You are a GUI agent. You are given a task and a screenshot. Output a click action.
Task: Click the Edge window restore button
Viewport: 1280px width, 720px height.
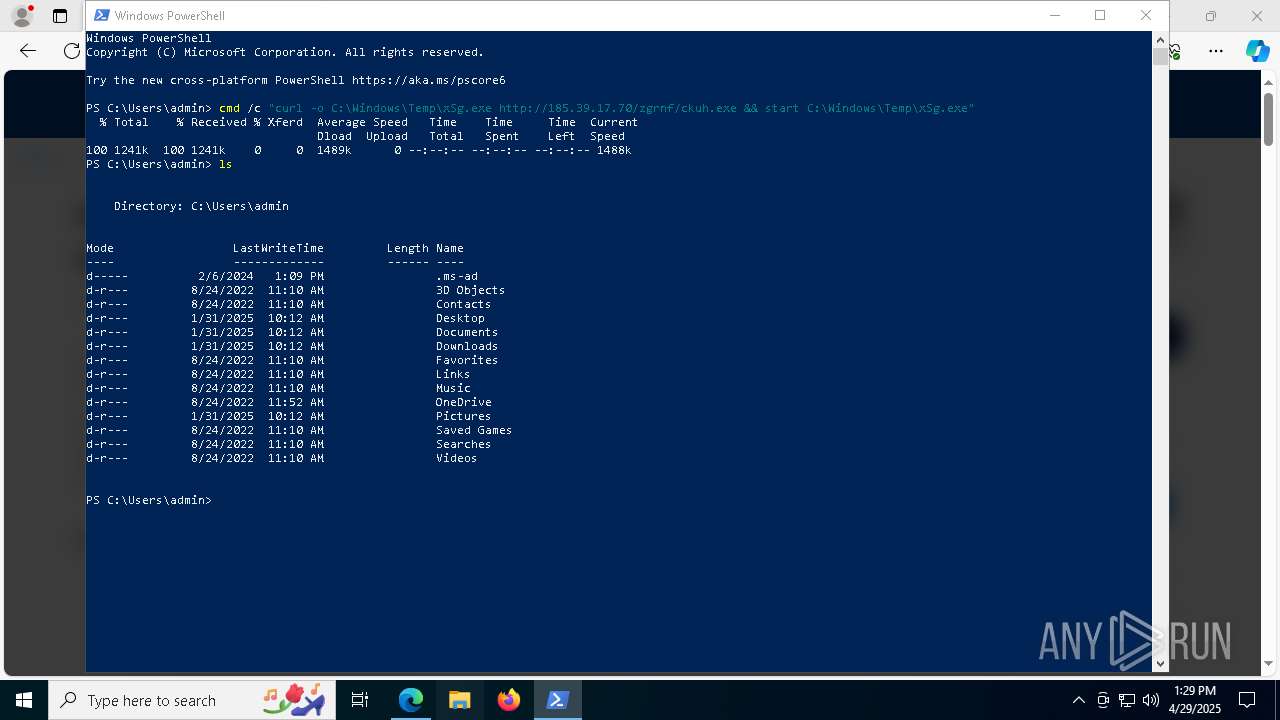1211,16
